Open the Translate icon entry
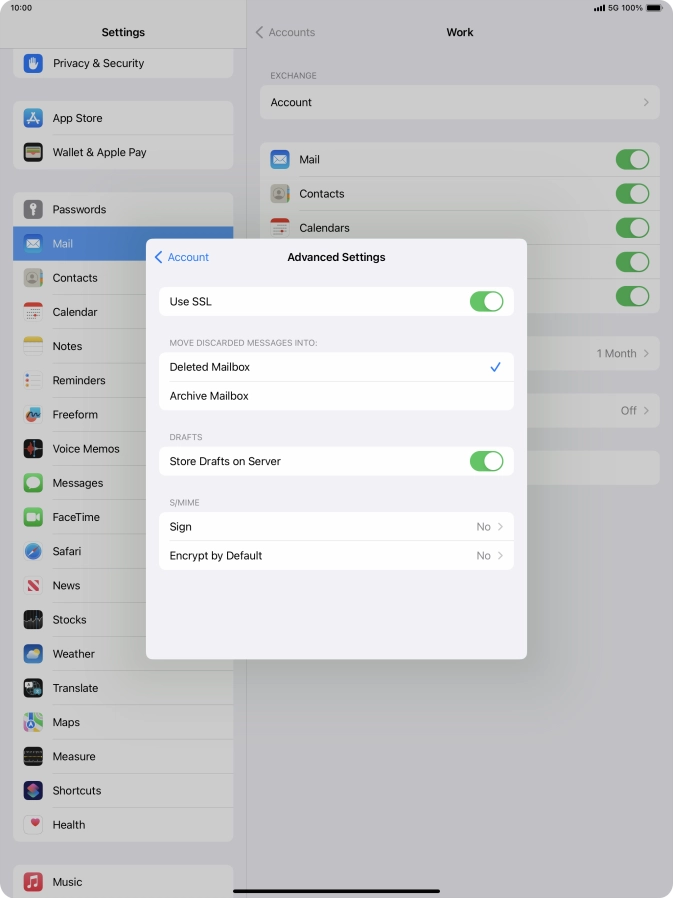The width and height of the screenshot is (673, 898). [x=33, y=688]
